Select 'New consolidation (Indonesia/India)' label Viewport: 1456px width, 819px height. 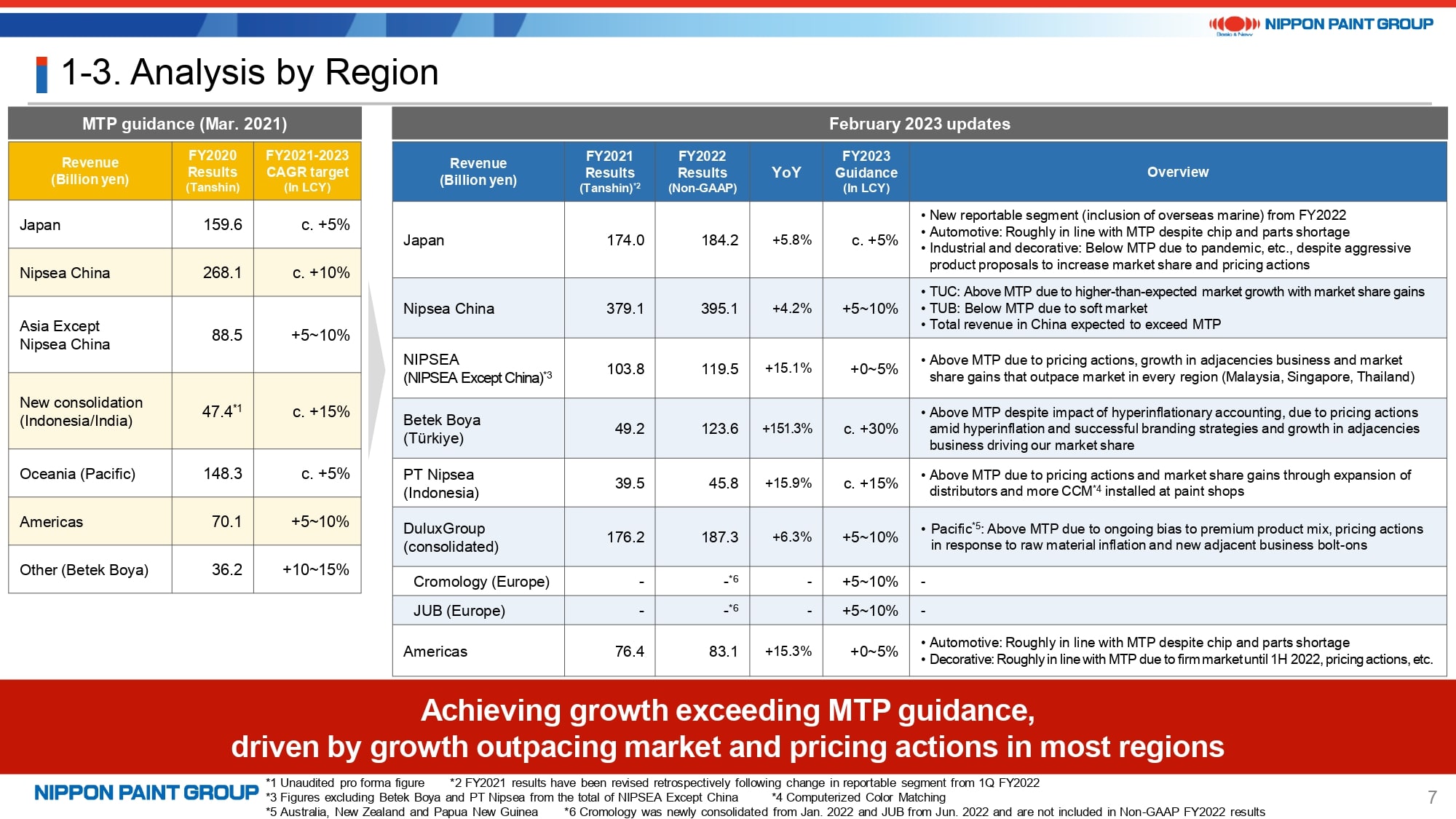coord(82,411)
